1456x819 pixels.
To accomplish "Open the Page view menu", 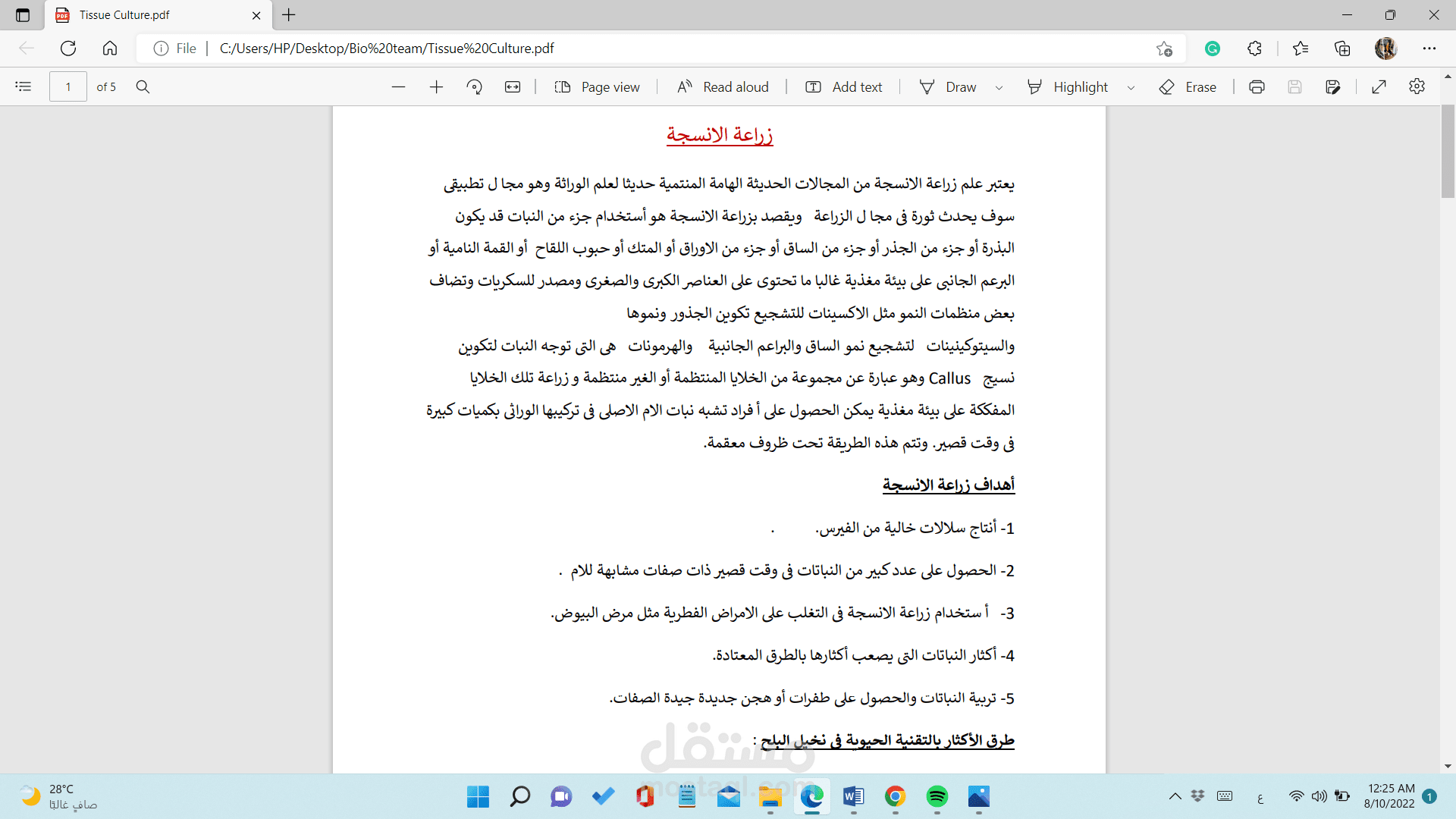I will pyautogui.click(x=597, y=87).
